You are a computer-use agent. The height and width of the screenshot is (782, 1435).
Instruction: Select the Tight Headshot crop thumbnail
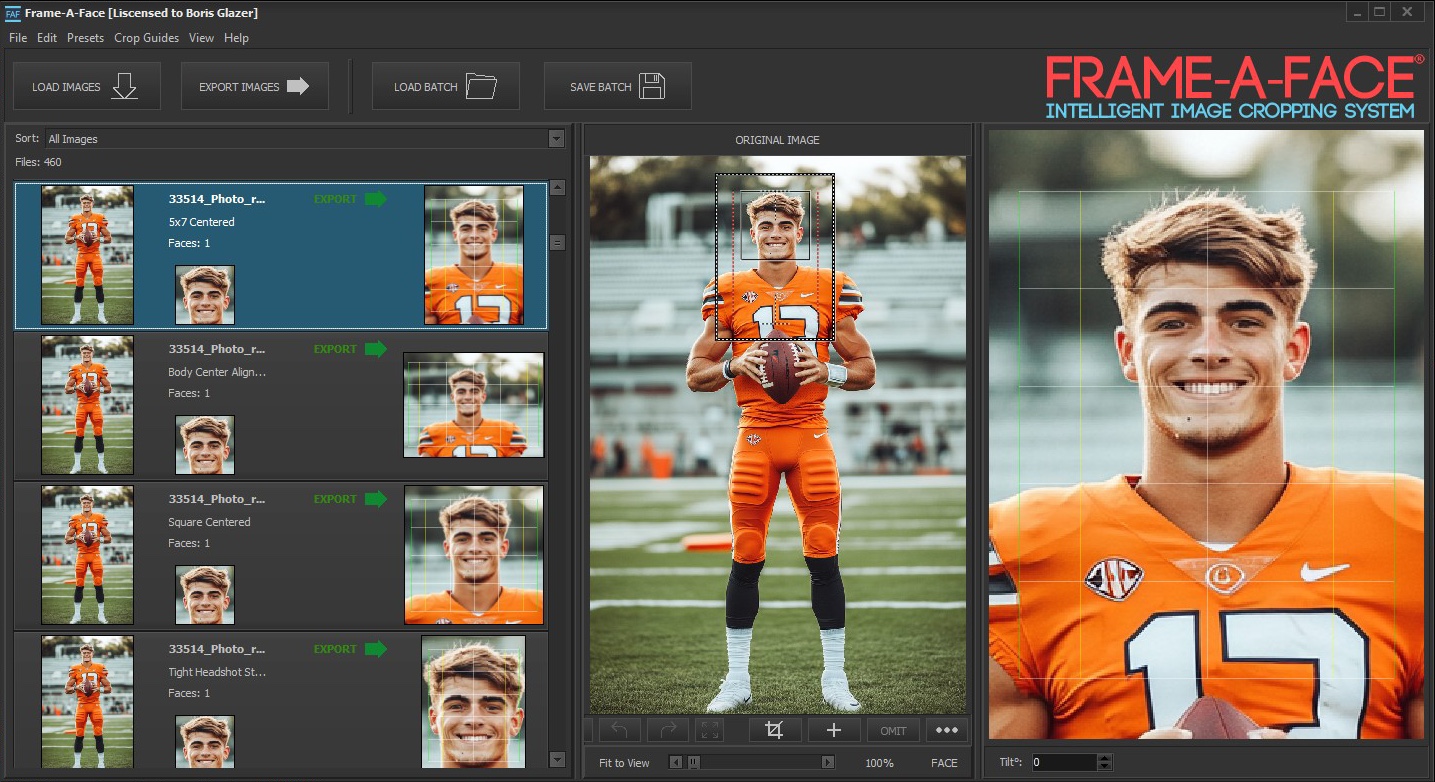473,702
